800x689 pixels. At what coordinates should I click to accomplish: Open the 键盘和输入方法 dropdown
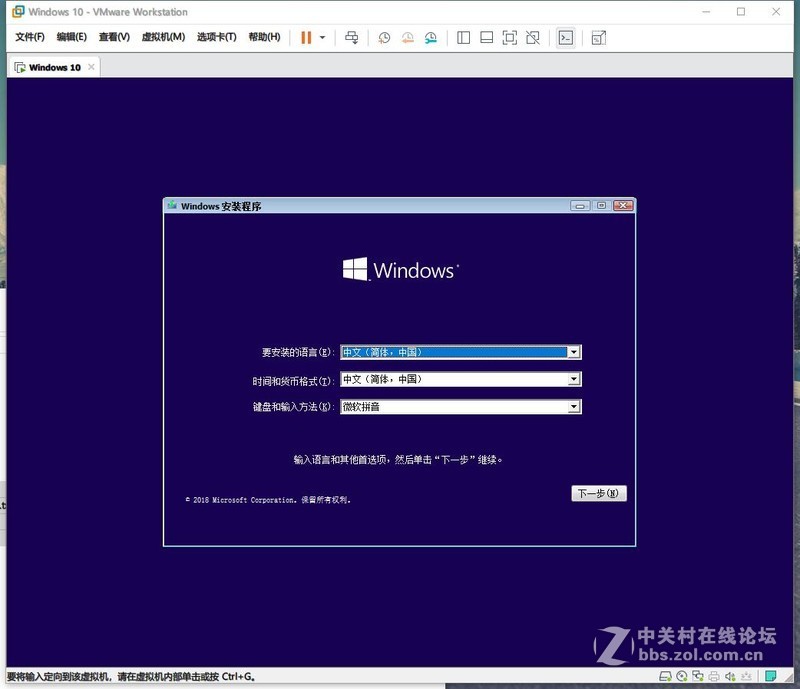[x=574, y=406]
